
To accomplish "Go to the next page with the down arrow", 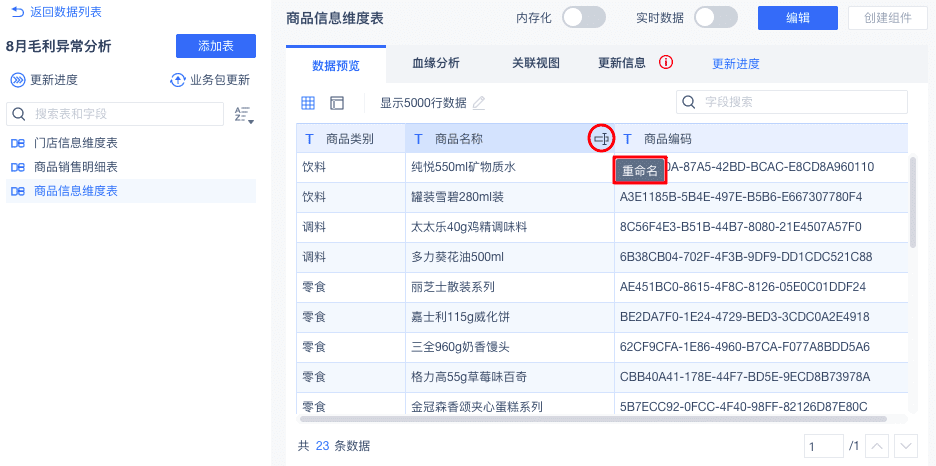I will (x=906, y=446).
